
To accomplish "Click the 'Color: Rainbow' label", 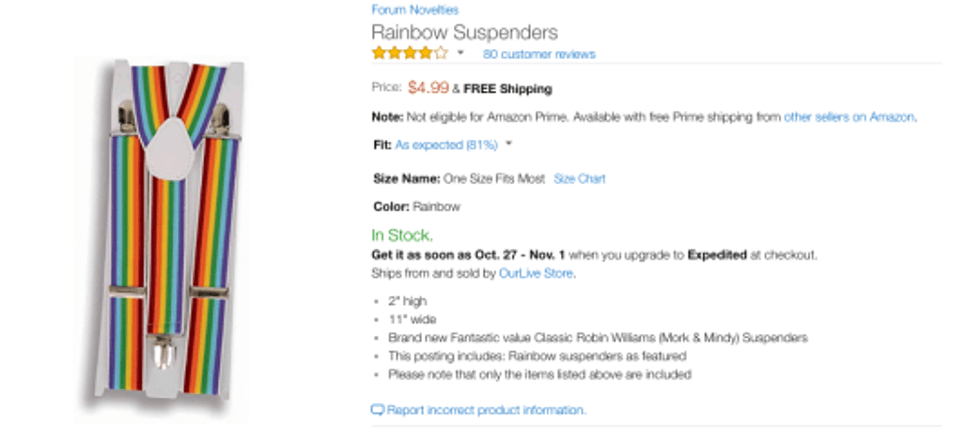I will coord(416,207).
